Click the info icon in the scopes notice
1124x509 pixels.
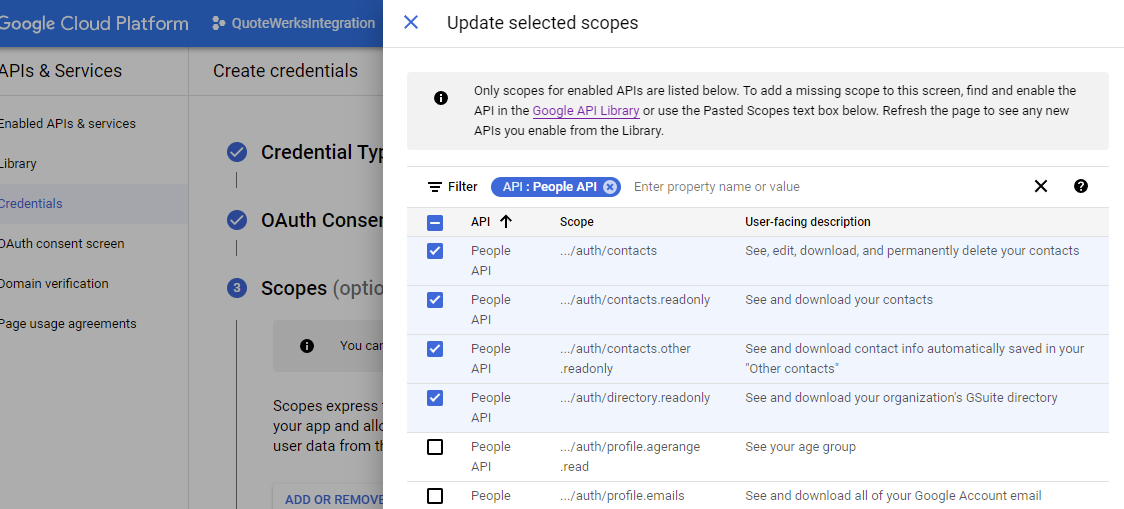tap(441, 98)
